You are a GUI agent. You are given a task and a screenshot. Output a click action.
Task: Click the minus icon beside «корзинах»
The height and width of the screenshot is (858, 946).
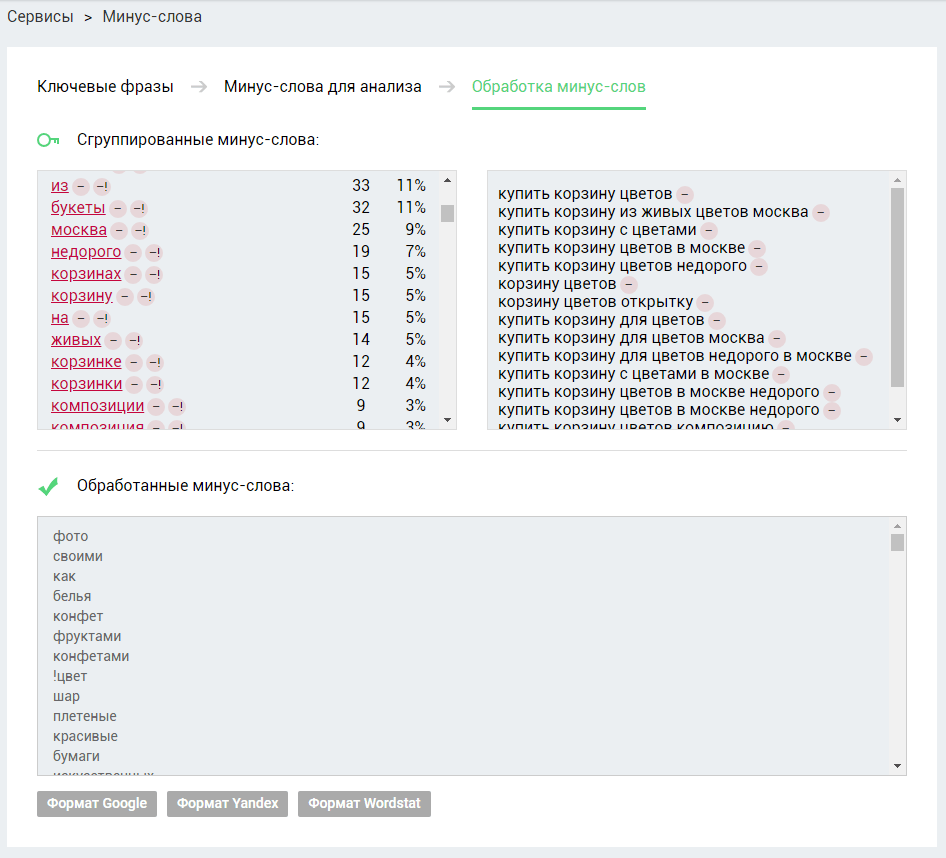click(133, 275)
